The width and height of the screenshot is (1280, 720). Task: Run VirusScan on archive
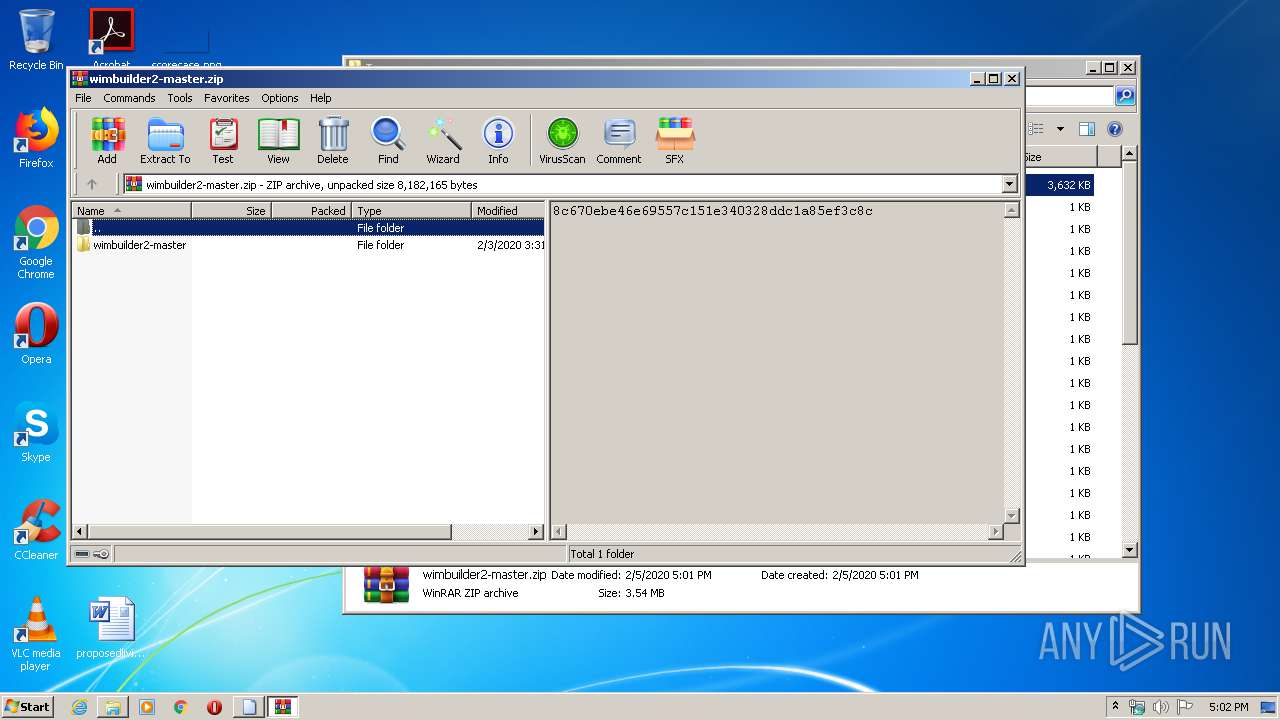[x=562, y=140]
